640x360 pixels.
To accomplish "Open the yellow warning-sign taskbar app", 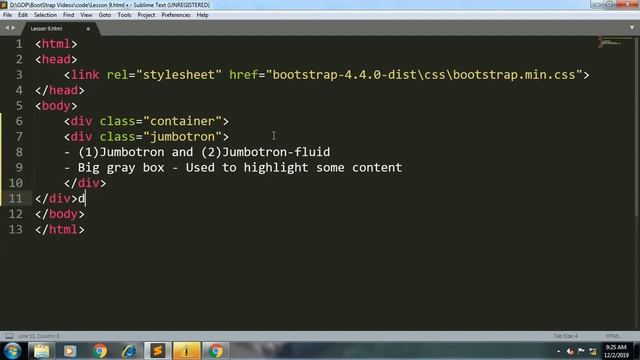I will coord(187,351).
